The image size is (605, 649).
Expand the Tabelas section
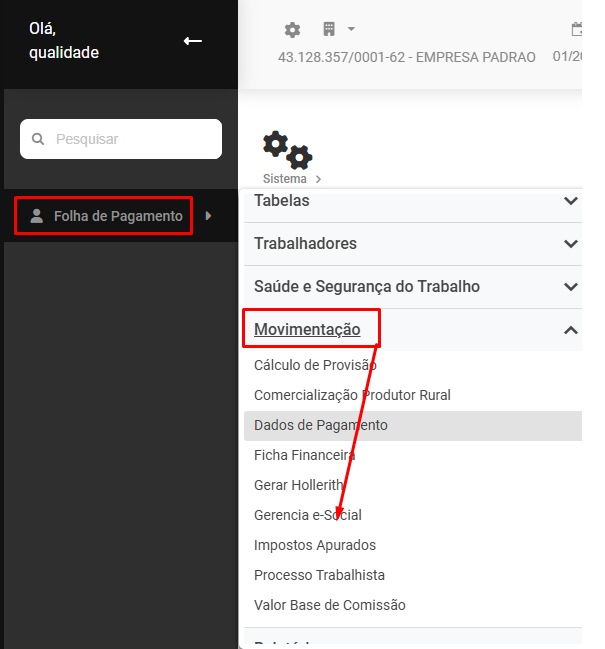pyautogui.click(x=570, y=201)
